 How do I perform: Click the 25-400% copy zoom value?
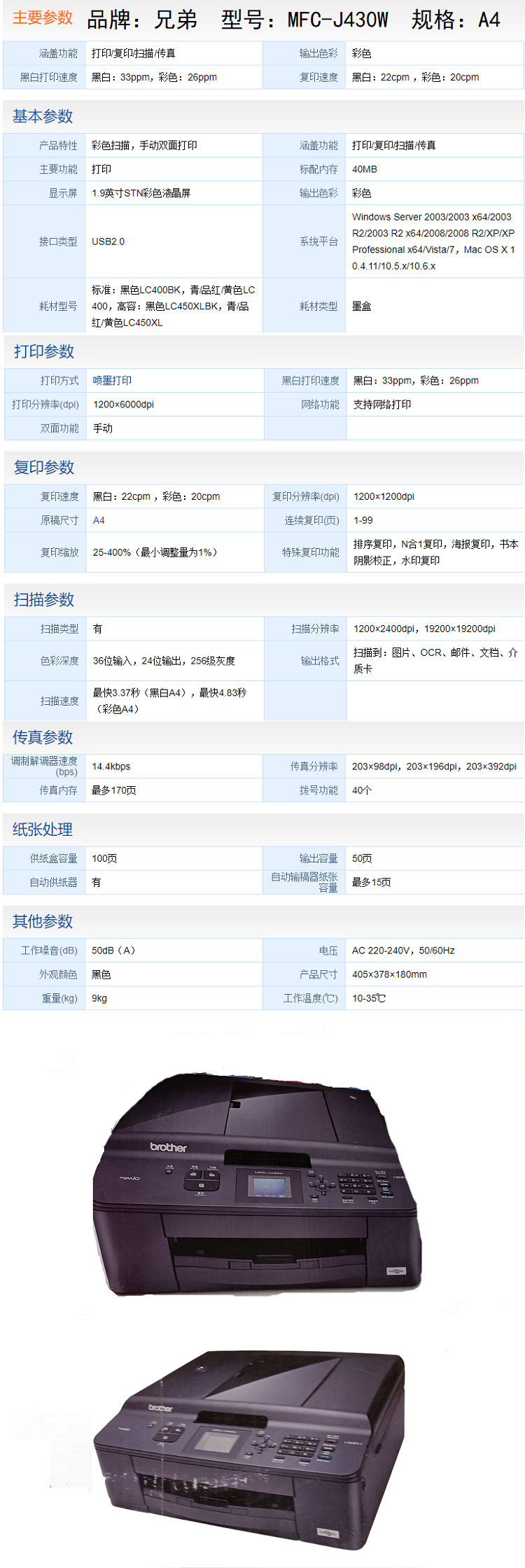click(155, 552)
